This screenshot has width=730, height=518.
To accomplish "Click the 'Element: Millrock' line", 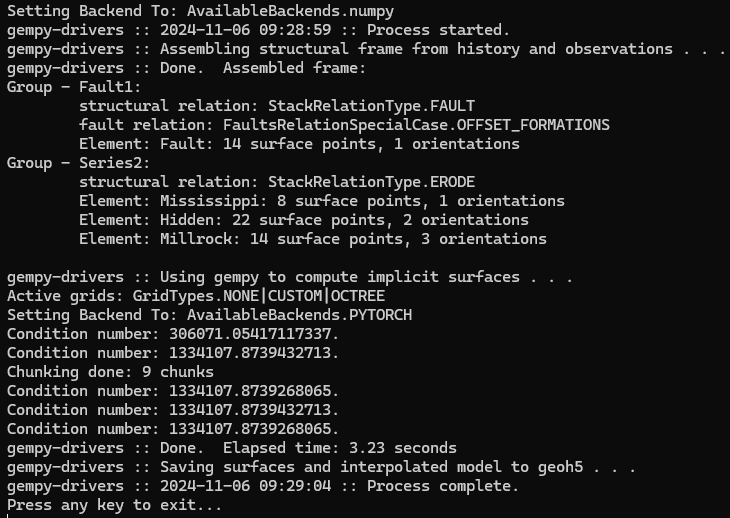I will pyautogui.click(x=313, y=239).
